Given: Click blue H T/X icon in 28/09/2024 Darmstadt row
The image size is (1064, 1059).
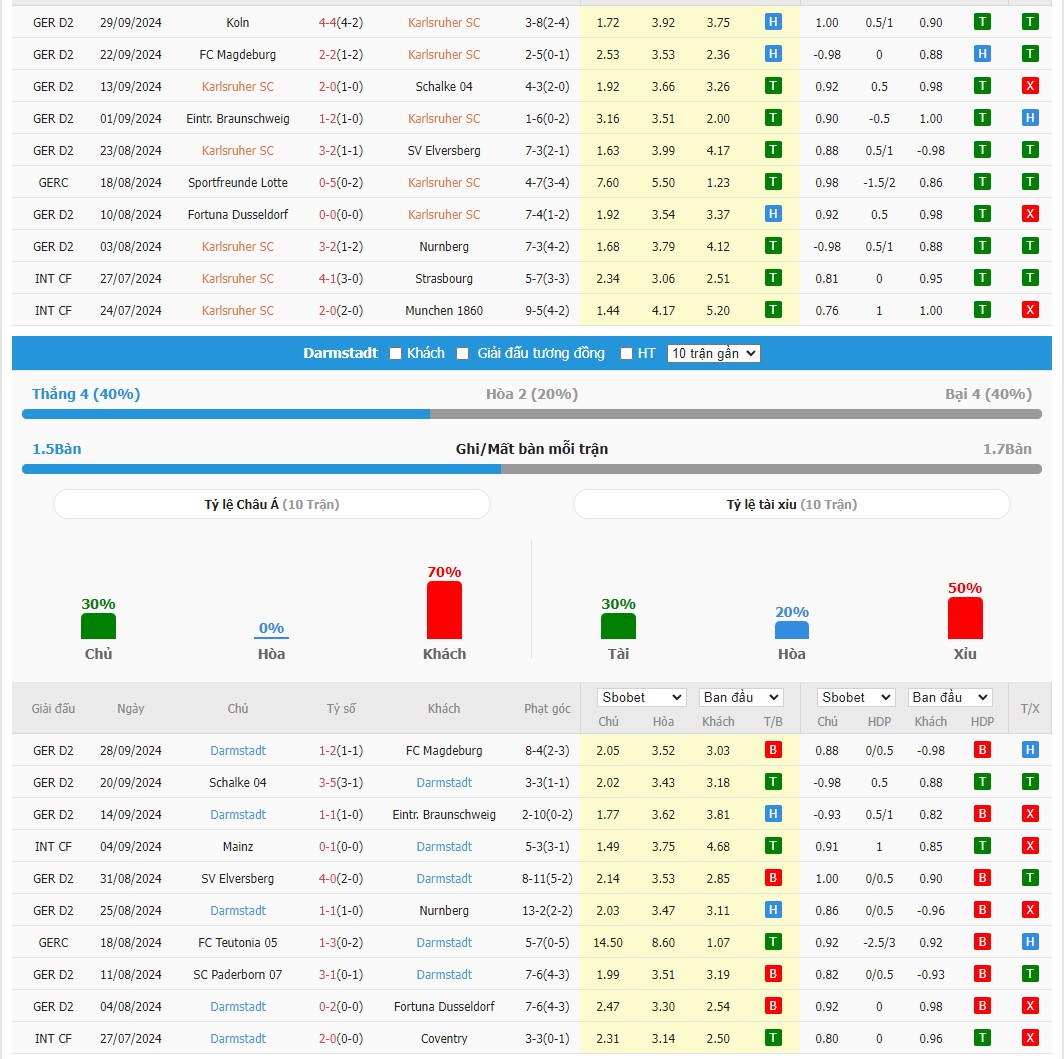Looking at the screenshot, I should [x=1030, y=750].
